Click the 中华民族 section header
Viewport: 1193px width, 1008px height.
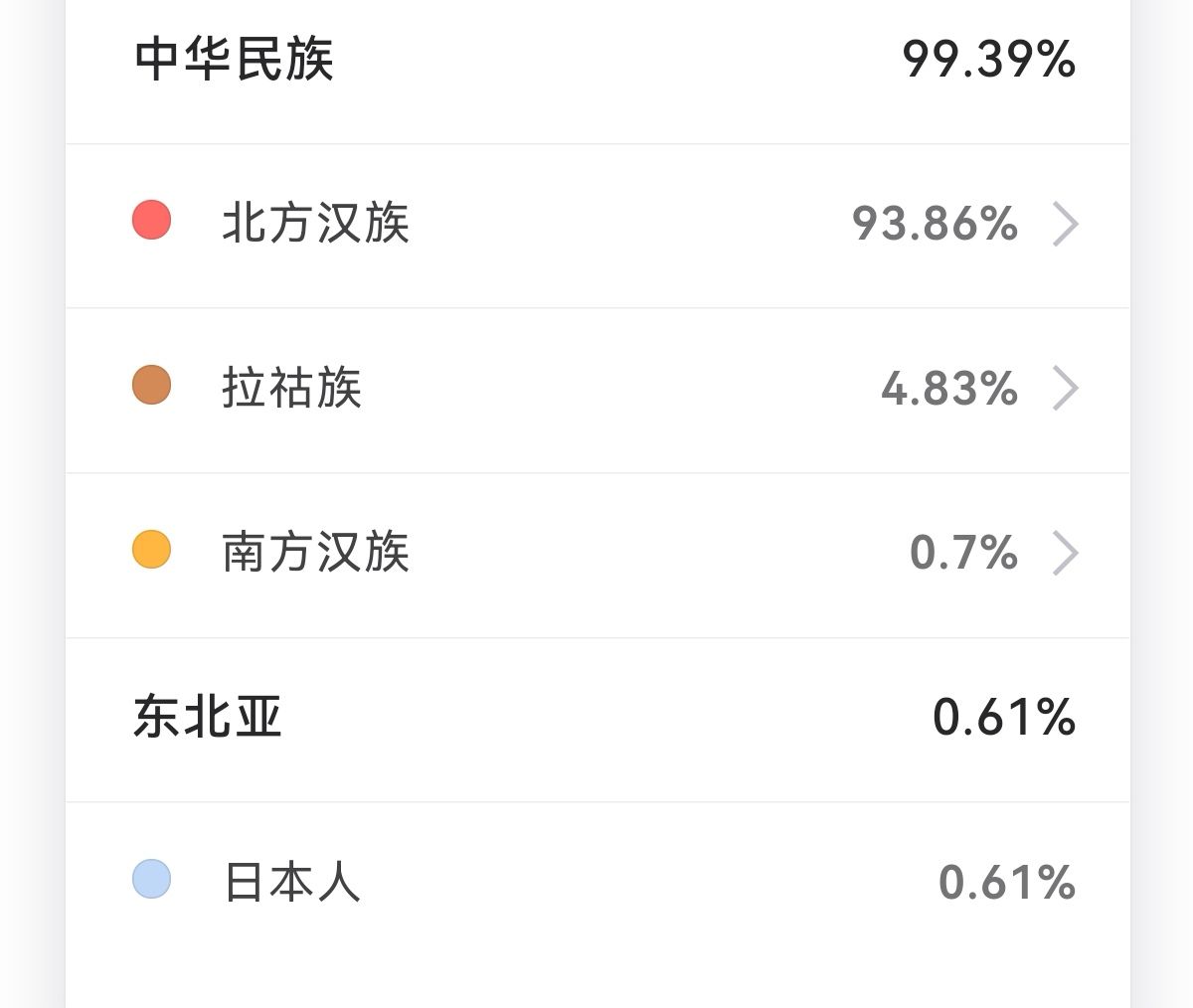pyautogui.click(x=234, y=59)
